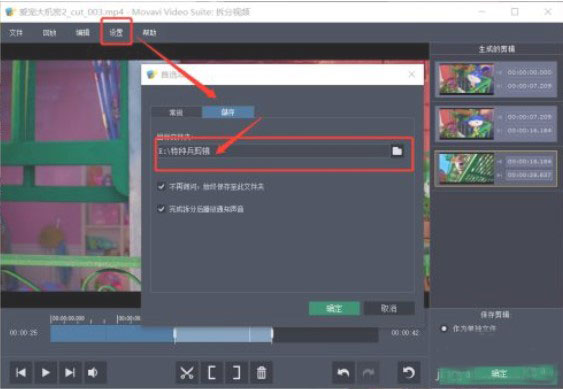Browse for folder with the folder icon

[397, 151]
